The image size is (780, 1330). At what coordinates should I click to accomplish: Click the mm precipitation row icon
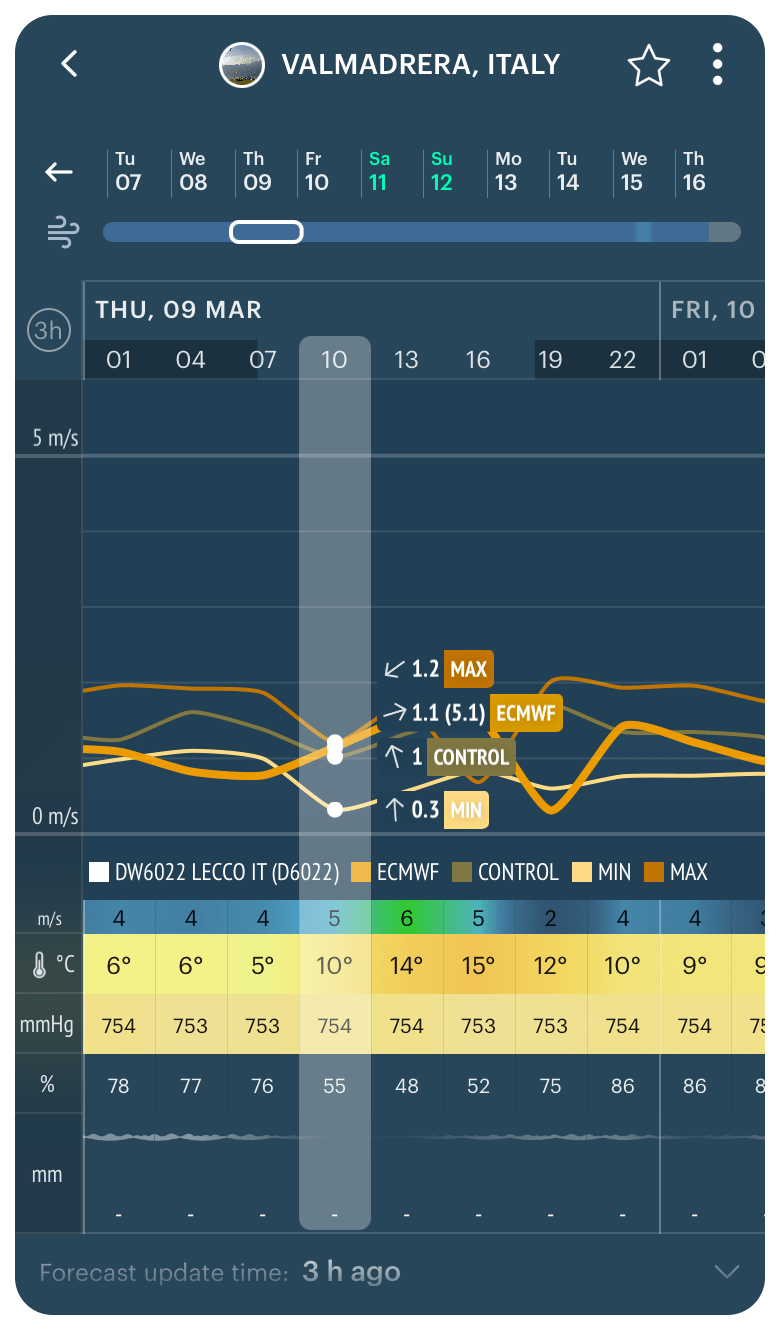tap(47, 1174)
